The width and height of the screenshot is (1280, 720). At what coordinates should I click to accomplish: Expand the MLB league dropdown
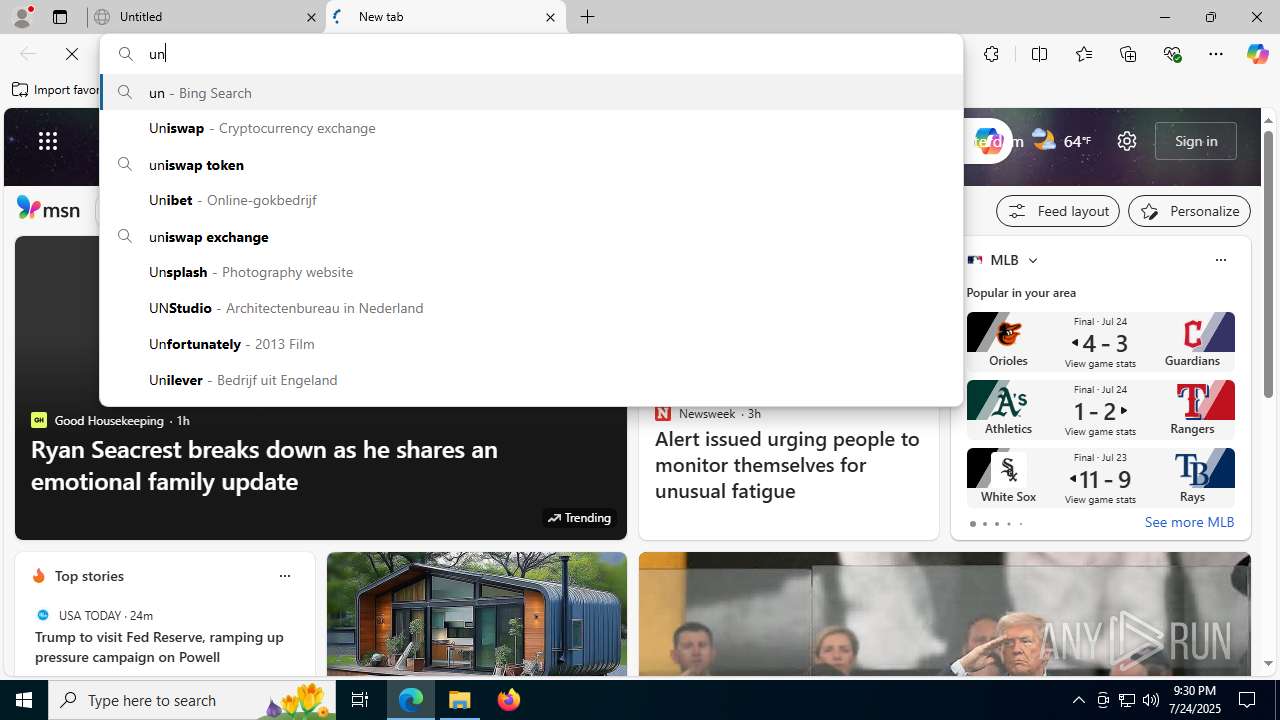coord(1032,260)
